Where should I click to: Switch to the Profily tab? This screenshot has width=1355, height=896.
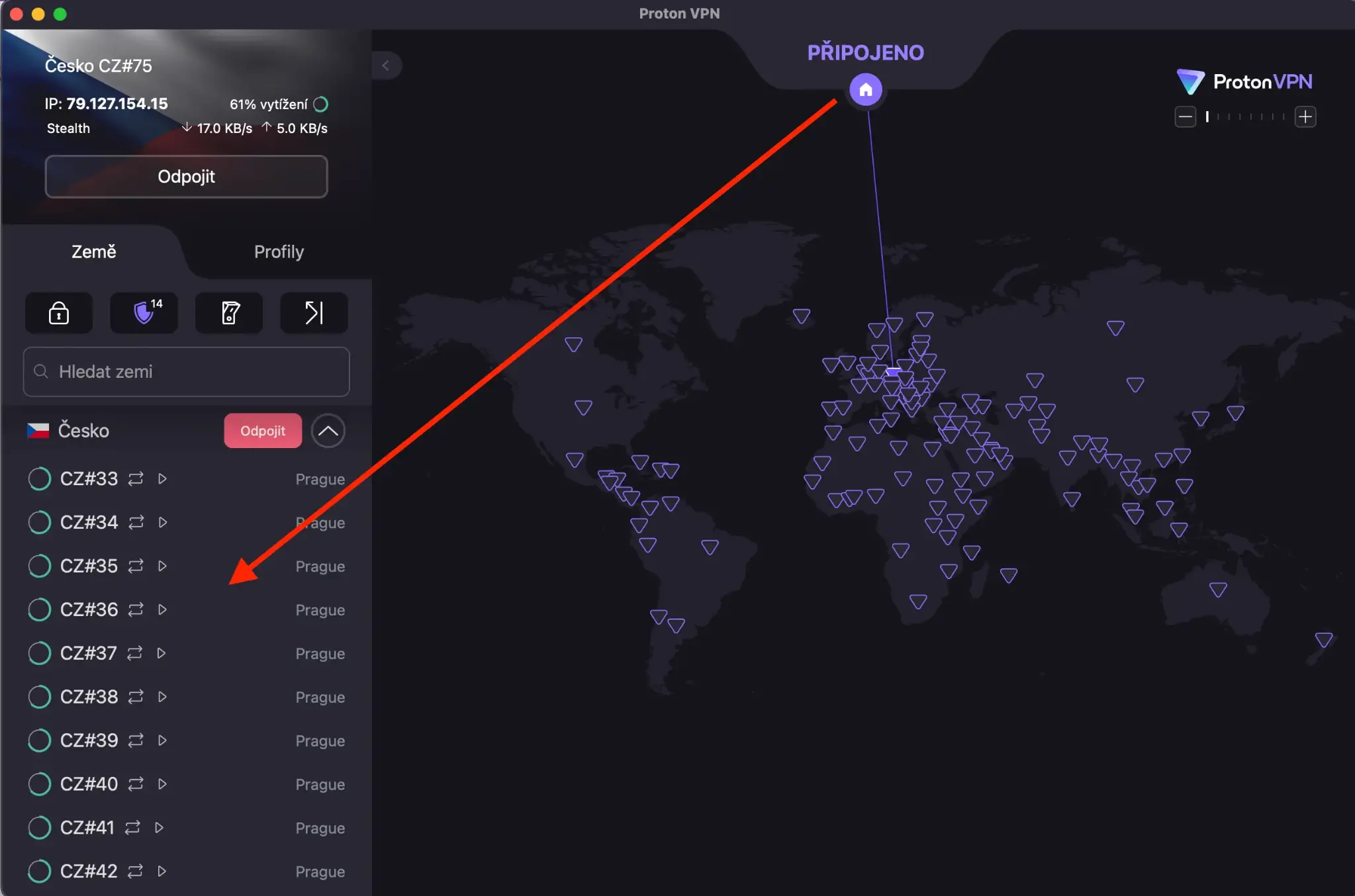pyautogui.click(x=279, y=251)
